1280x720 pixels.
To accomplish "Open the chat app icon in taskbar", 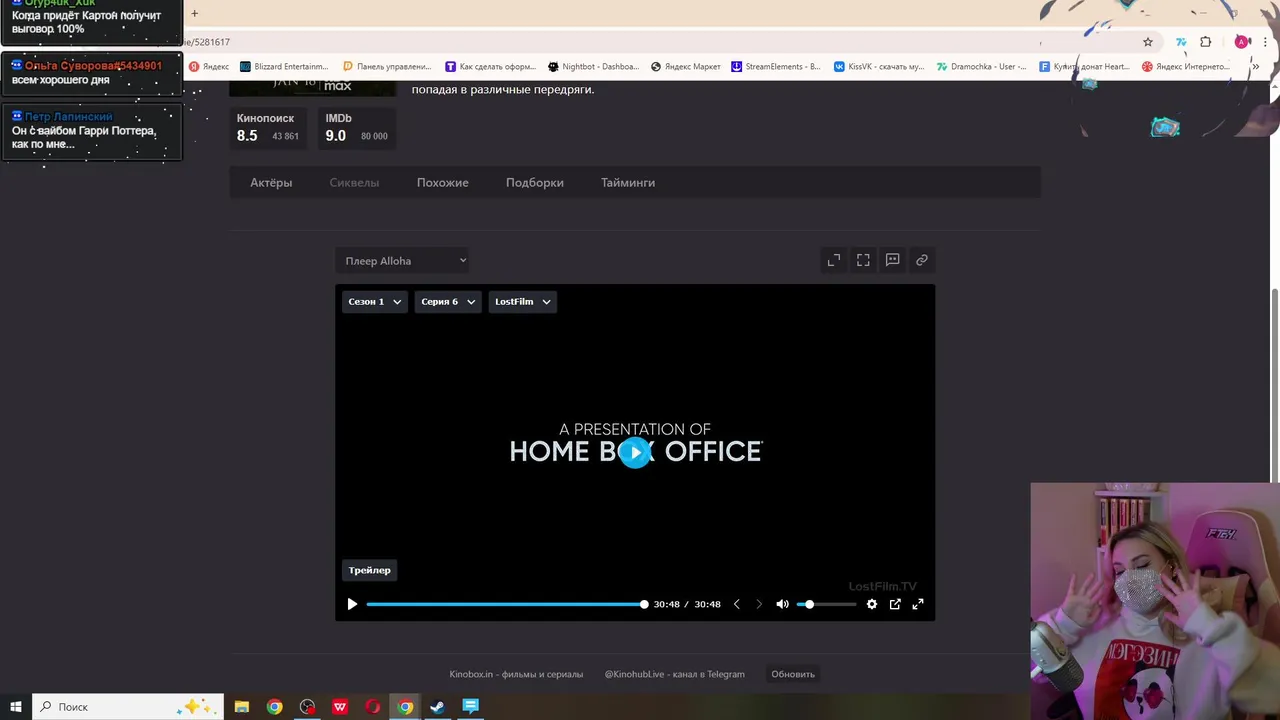I will (471, 707).
